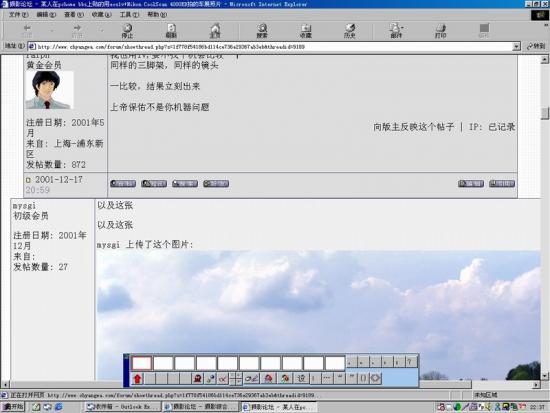Click the 邮件 mail toolbar icon
The image size is (550, 413).
coord(396,31)
